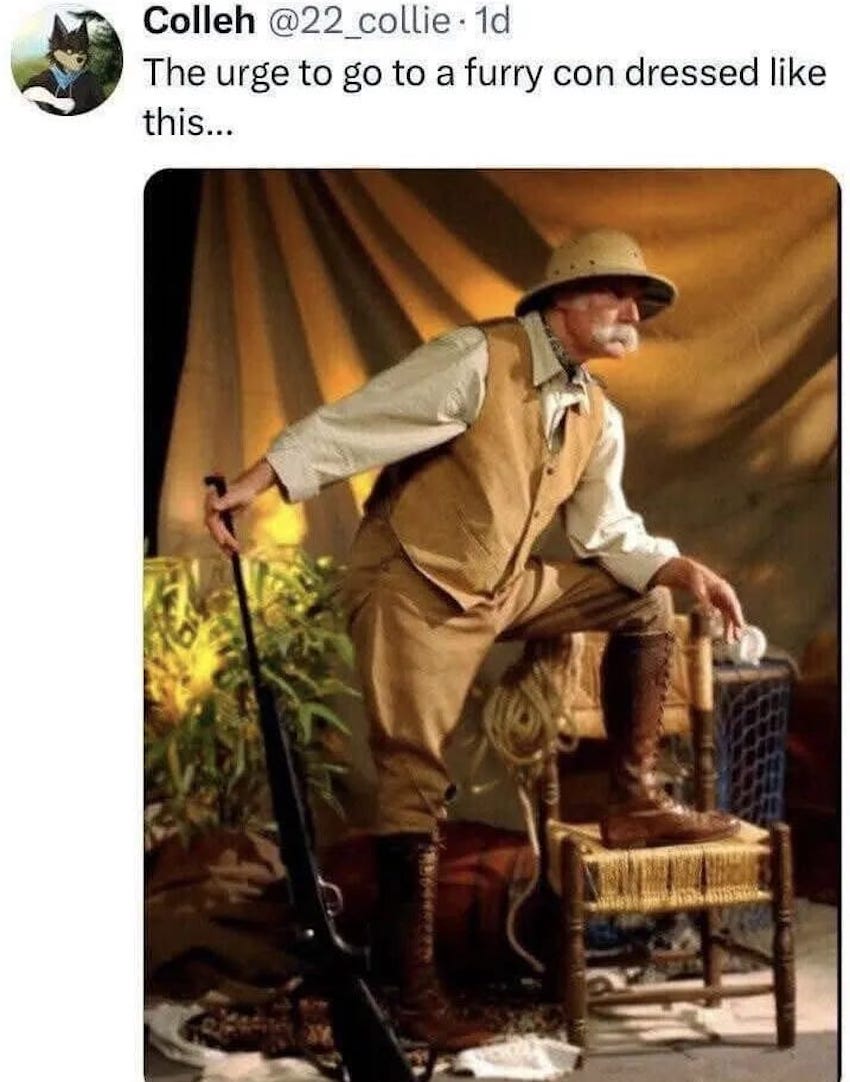The width and height of the screenshot is (850, 1082).
Task: Open the tweet via the 1d timestamp
Action: coord(493,21)
